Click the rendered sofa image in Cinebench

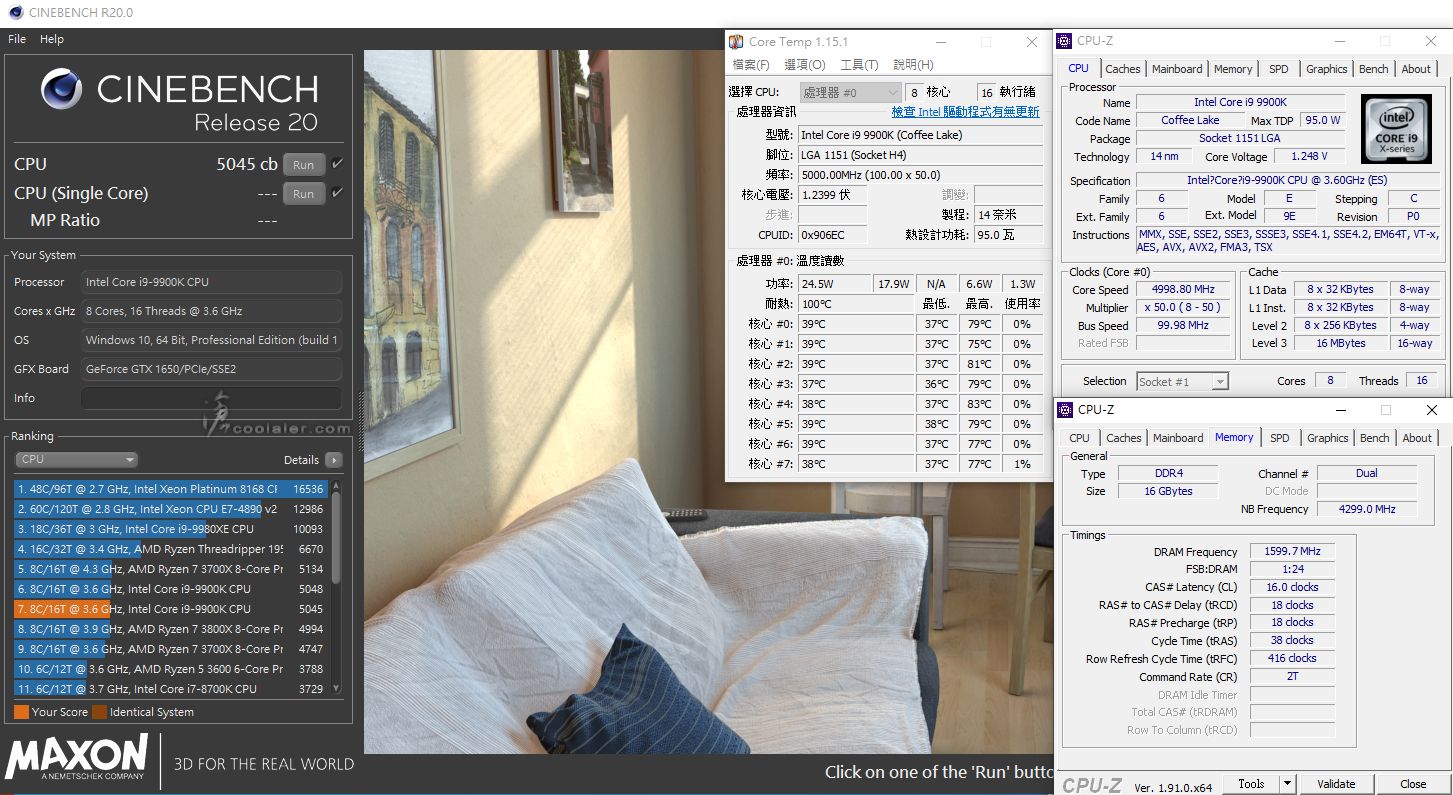708,400
